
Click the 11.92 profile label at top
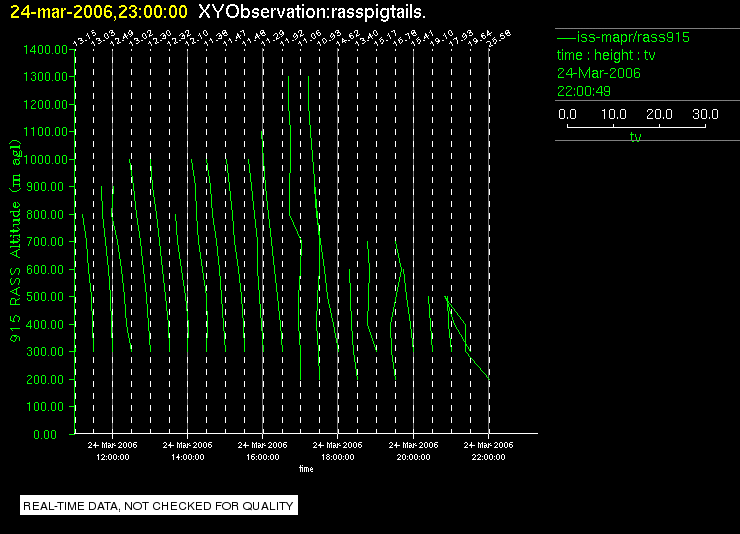coord(292,38)
